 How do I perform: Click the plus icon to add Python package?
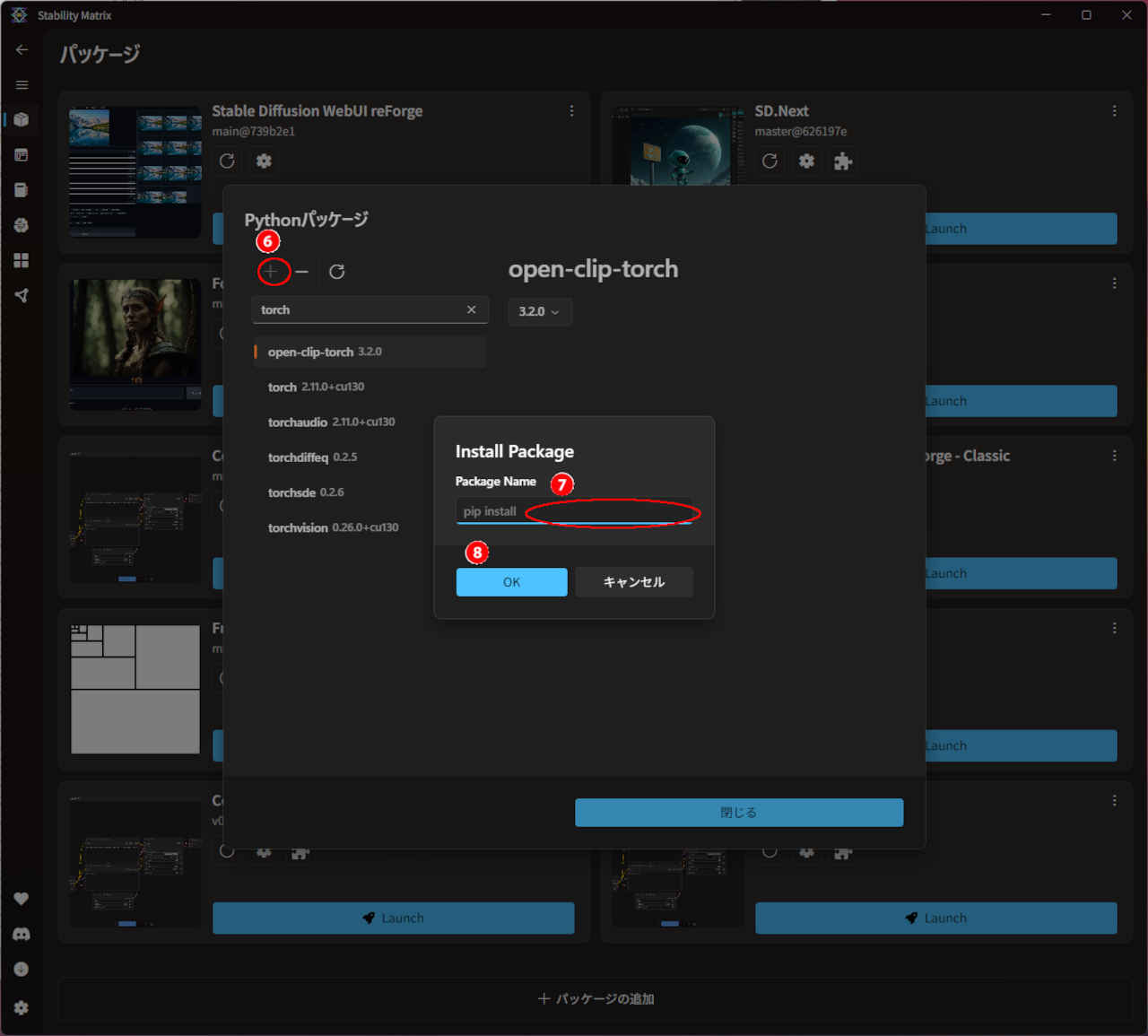pyautogui.click(x=271, y=271)
